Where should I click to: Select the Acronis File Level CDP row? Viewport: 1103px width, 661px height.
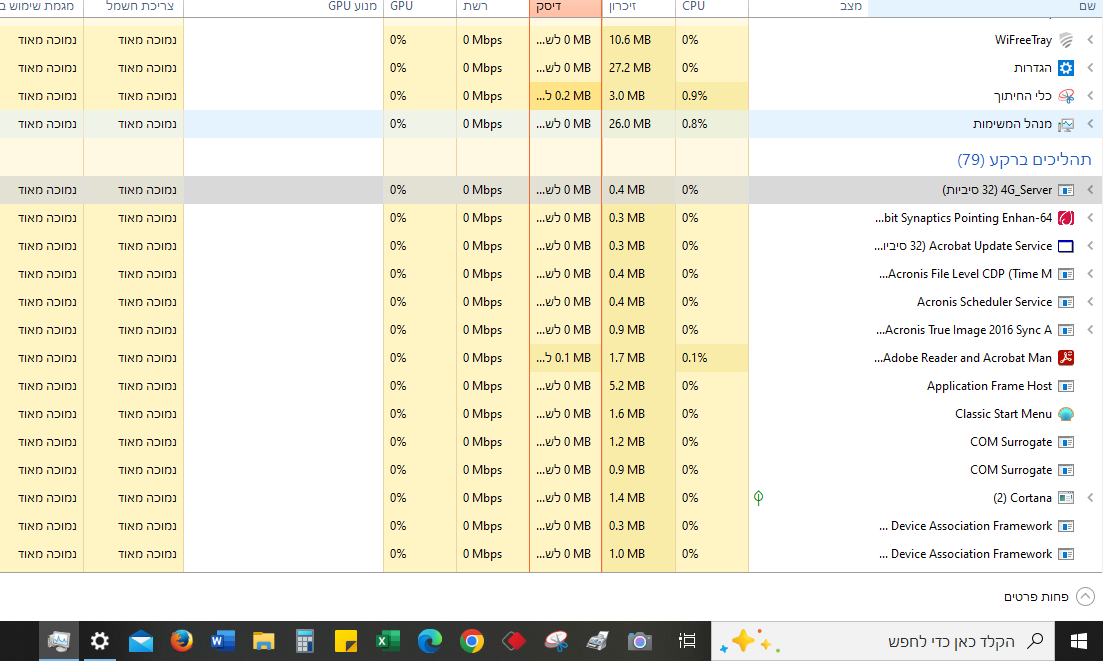[x=552, y=274]
